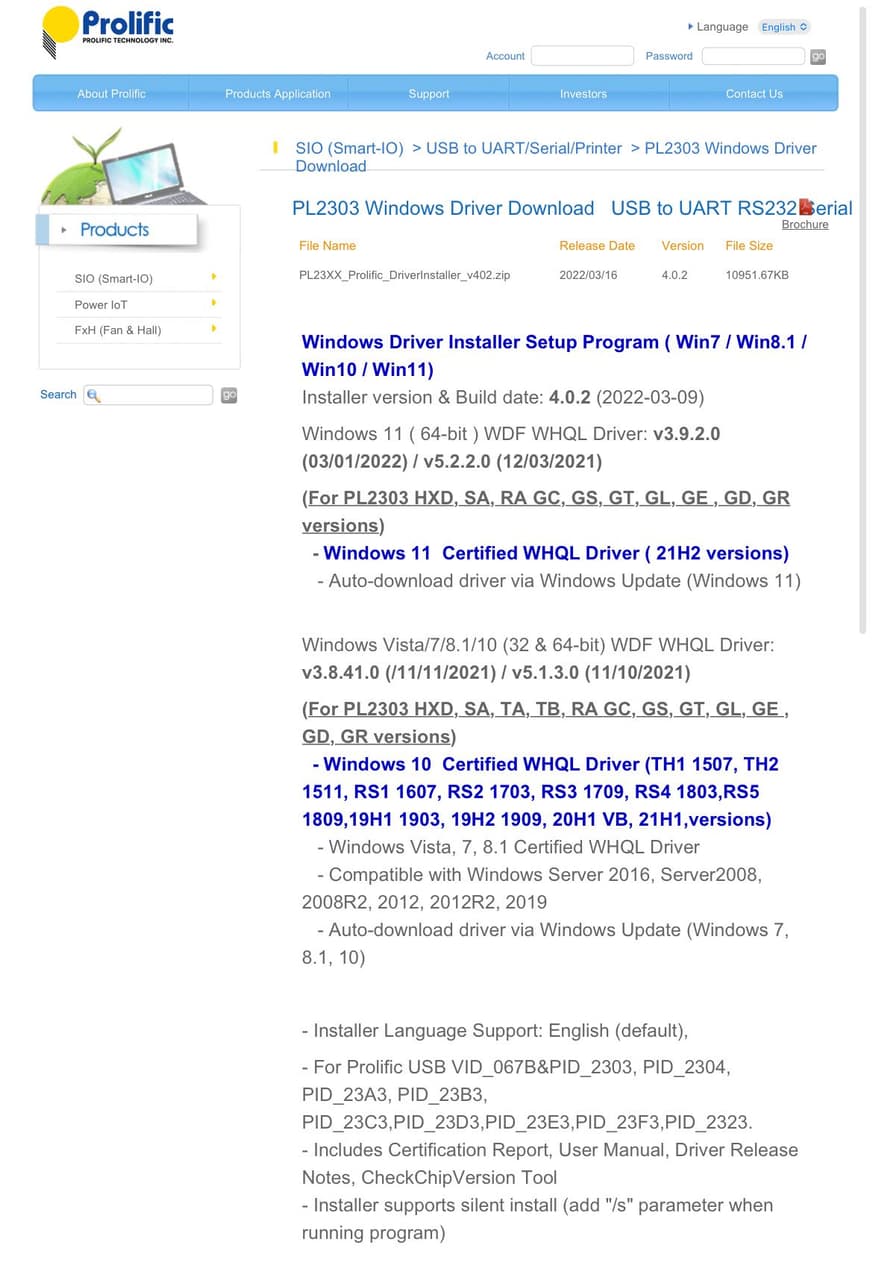The width and height of the screenshot is (873, 1280).
Task: Open the Language dropdown selector
Action: pos(784,27)
